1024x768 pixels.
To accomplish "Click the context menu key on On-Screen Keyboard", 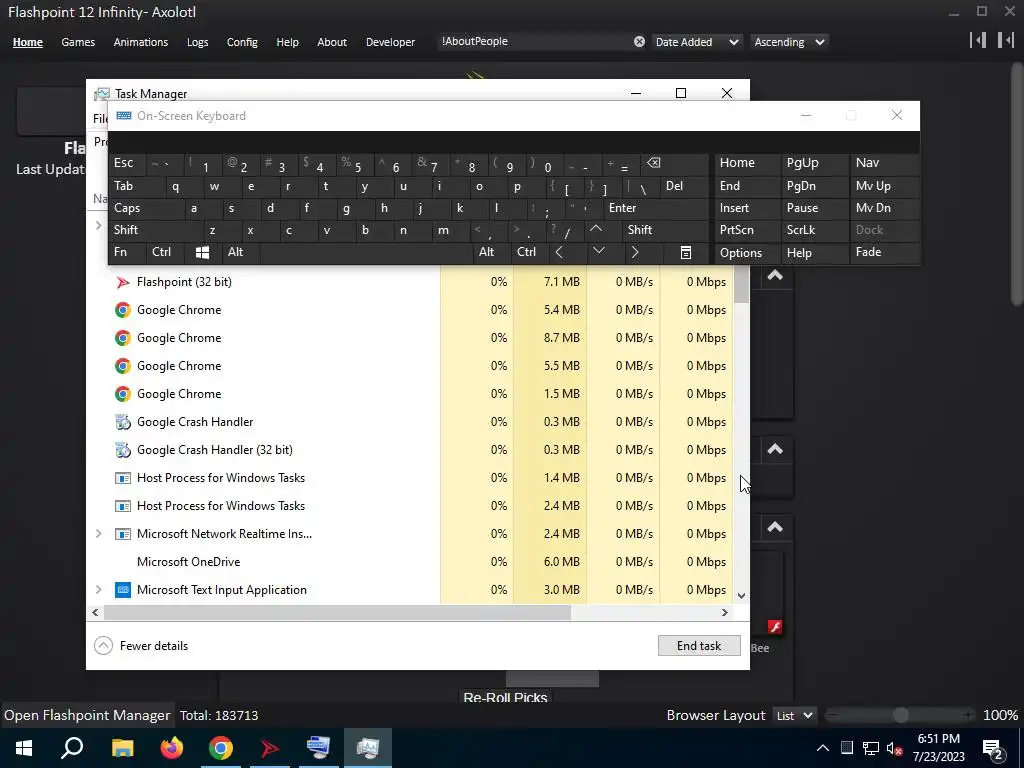I will pos(686,253).
